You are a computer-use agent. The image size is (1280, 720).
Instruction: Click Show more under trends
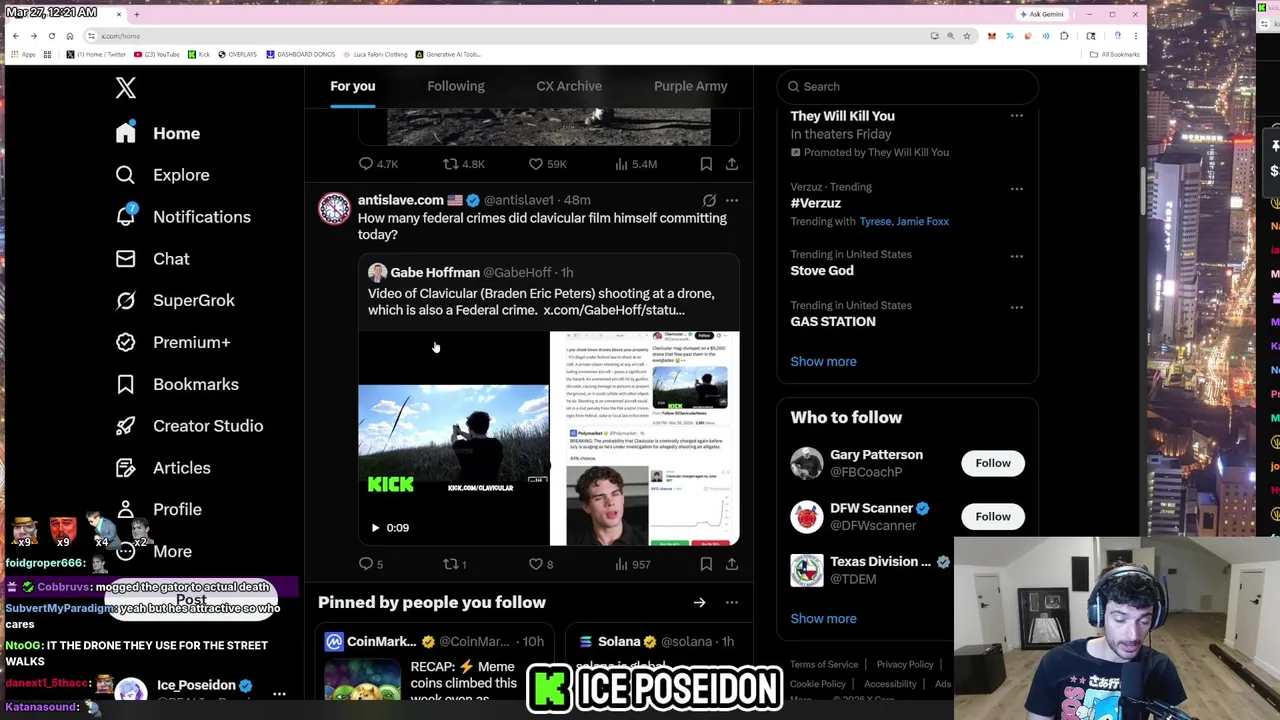tap(823, 361)
